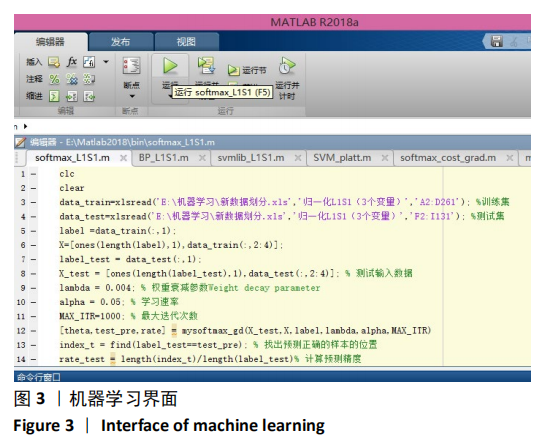This screenshot has width=547, height=447.
Task: Switch to the 发布 ribbon tab
Action: coord(121,42)
